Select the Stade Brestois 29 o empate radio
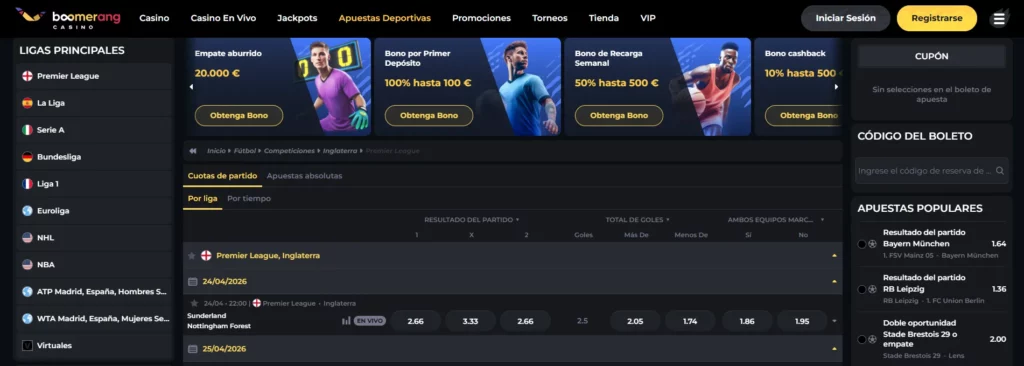This screenshot has width=1024, height=366. [x=862, y=339]
